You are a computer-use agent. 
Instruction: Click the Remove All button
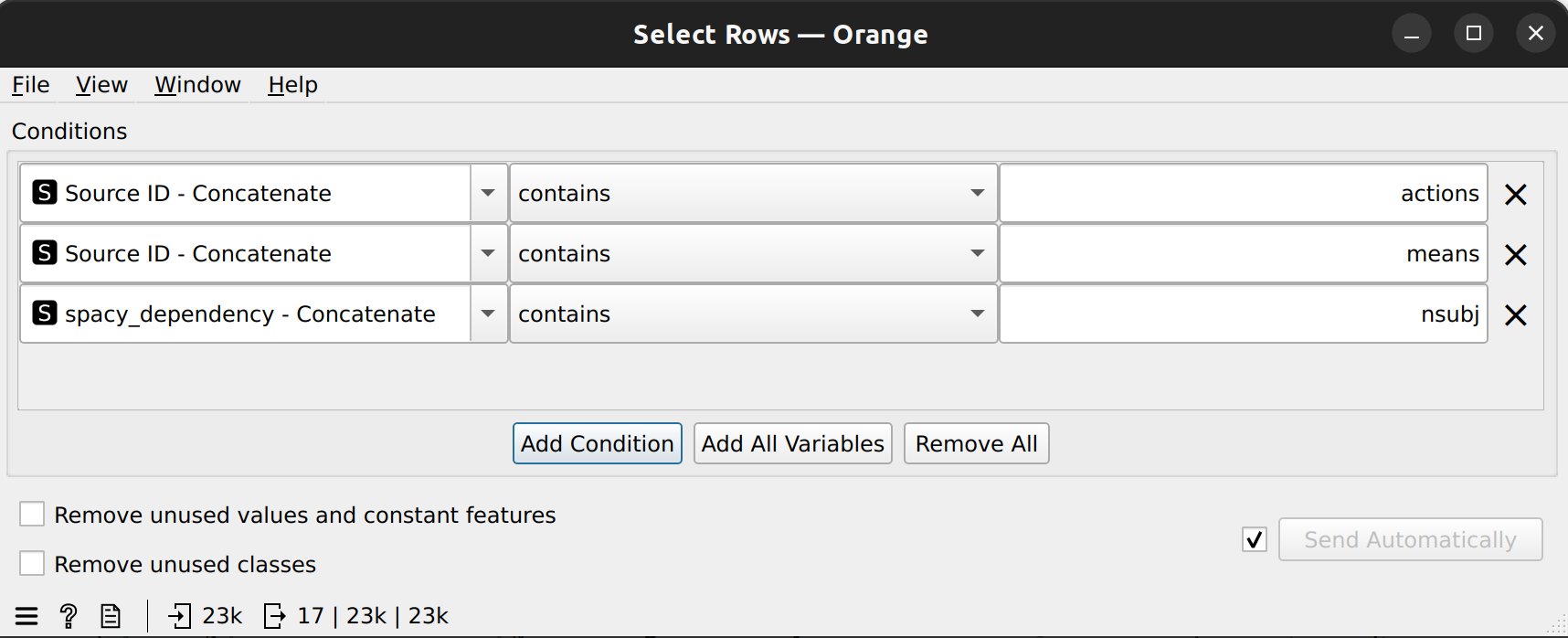point(976,443)
